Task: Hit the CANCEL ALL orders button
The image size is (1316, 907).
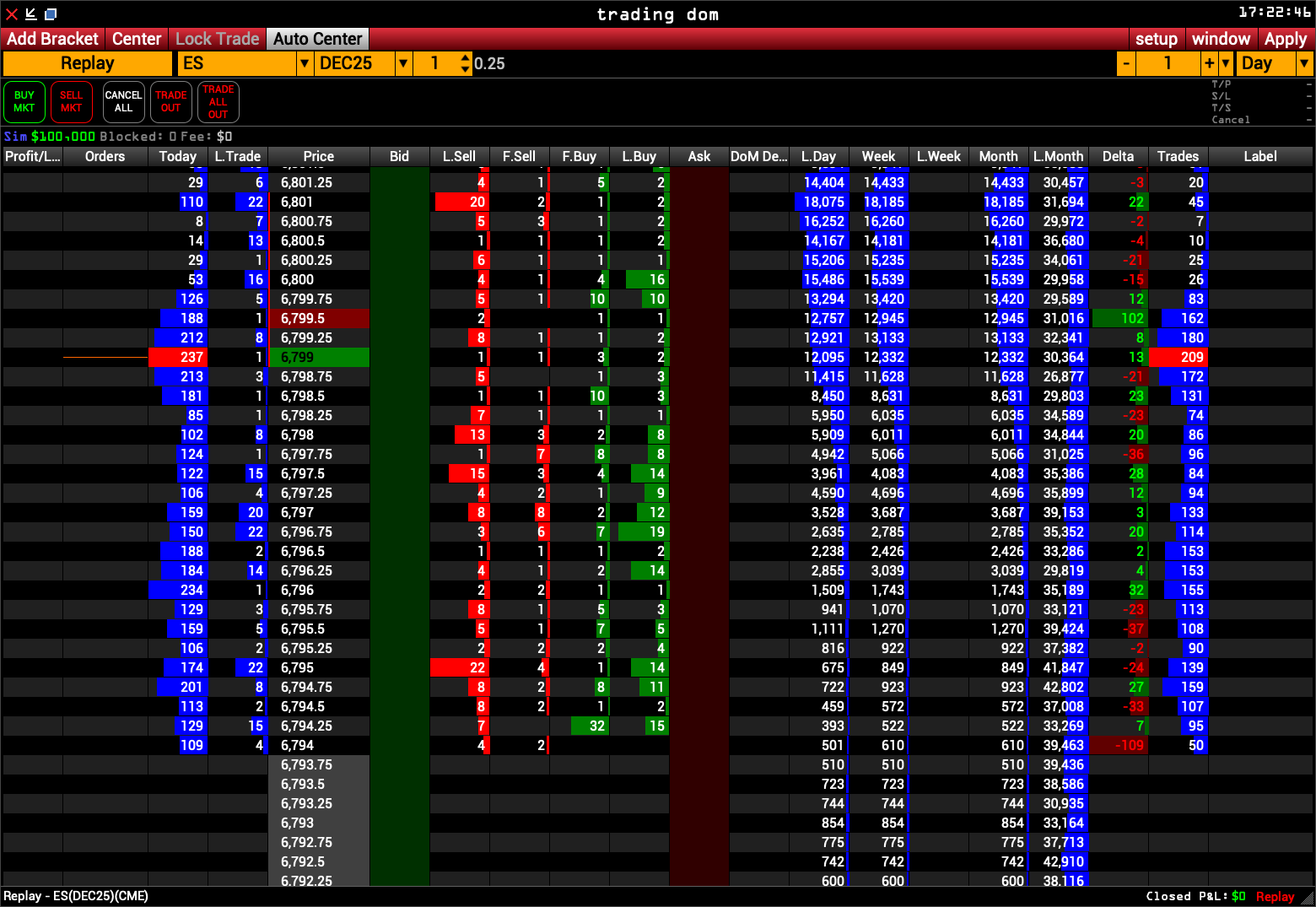Action: pos(123,102)
